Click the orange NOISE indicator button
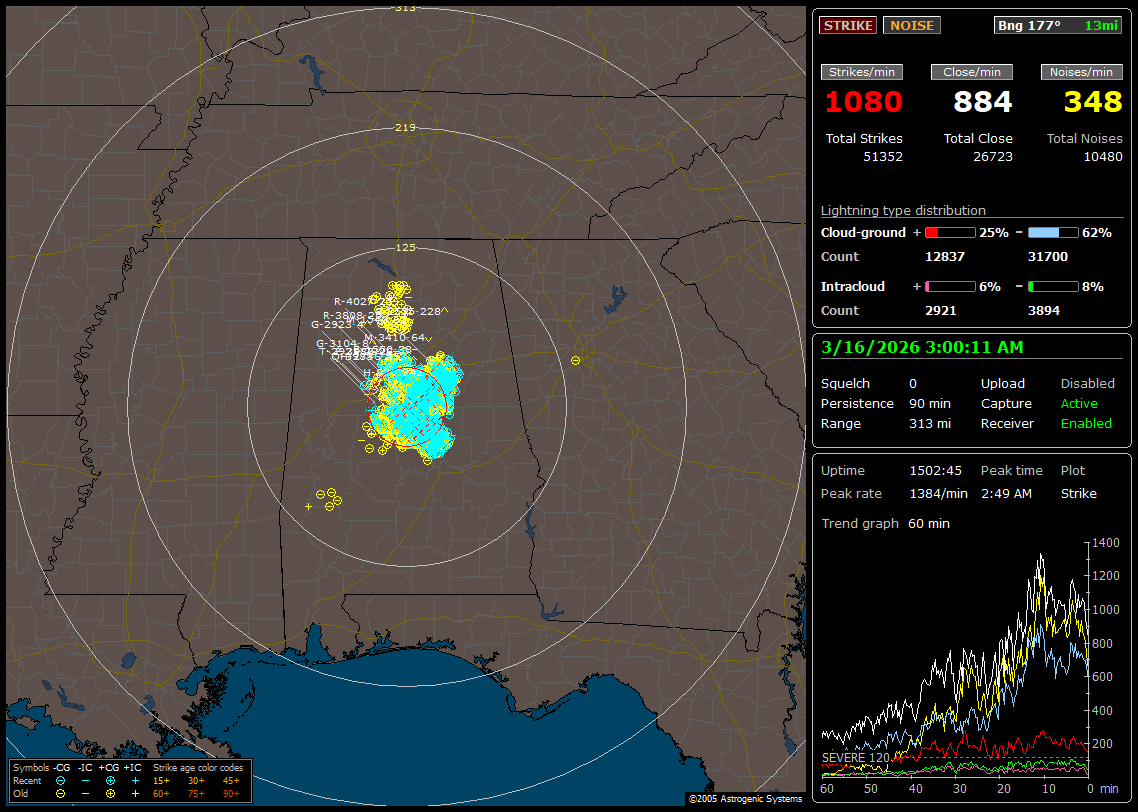The width and height of the screenshot is (1138, 812). 911,26
